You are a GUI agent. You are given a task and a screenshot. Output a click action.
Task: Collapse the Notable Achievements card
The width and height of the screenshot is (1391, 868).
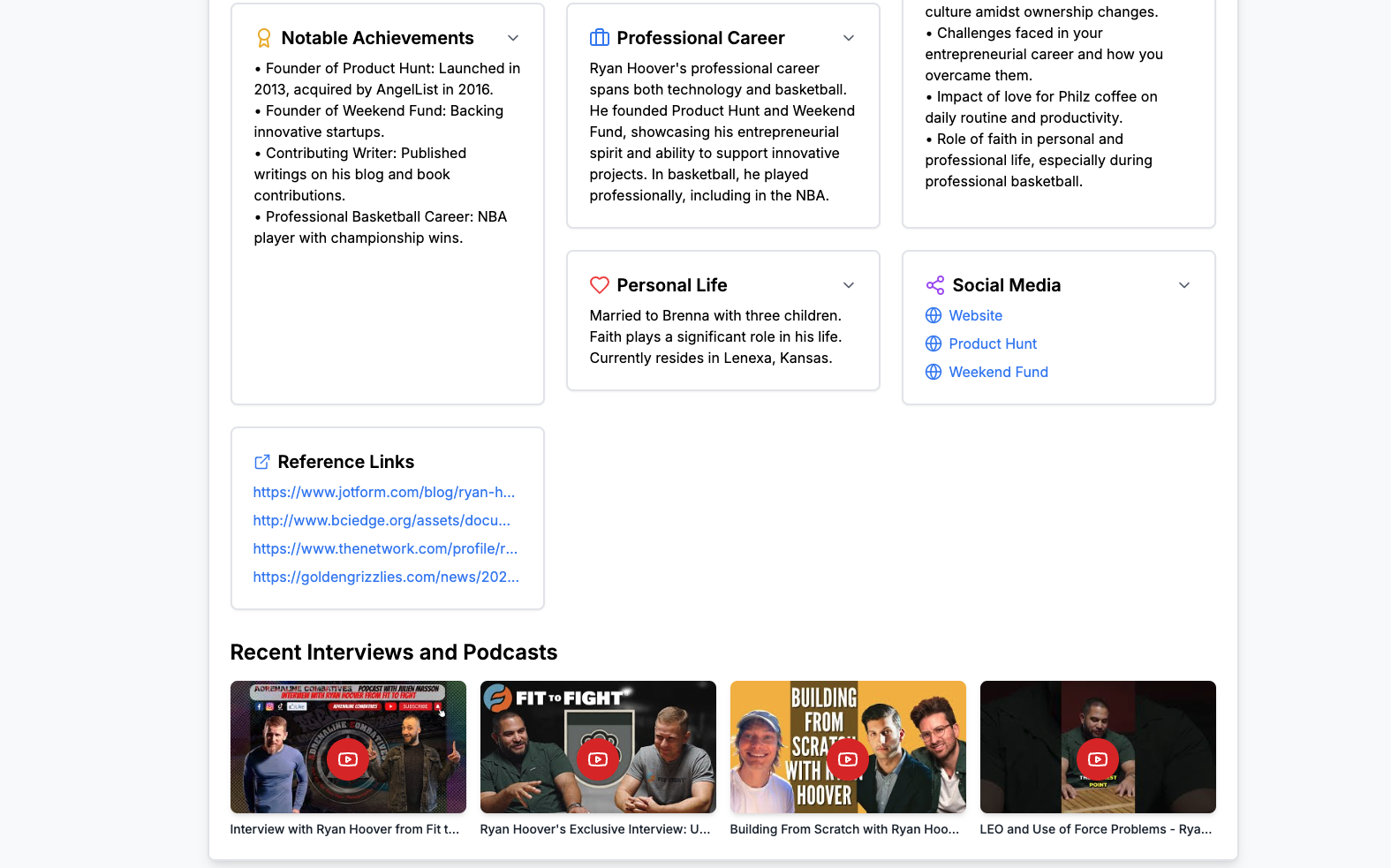point(513,38)
